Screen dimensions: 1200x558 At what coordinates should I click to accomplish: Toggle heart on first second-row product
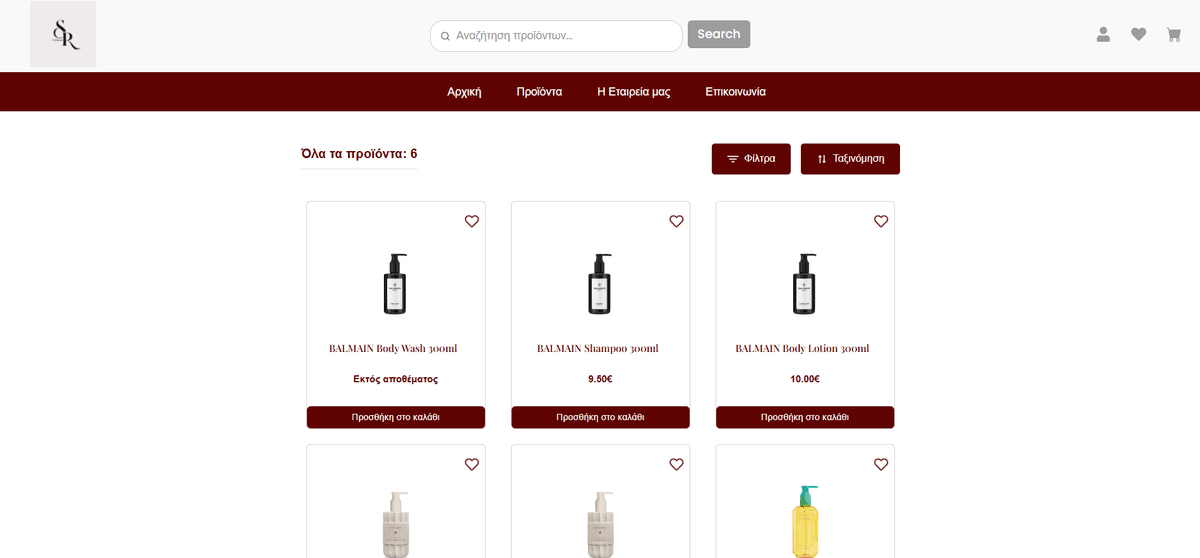click(472, 464)
